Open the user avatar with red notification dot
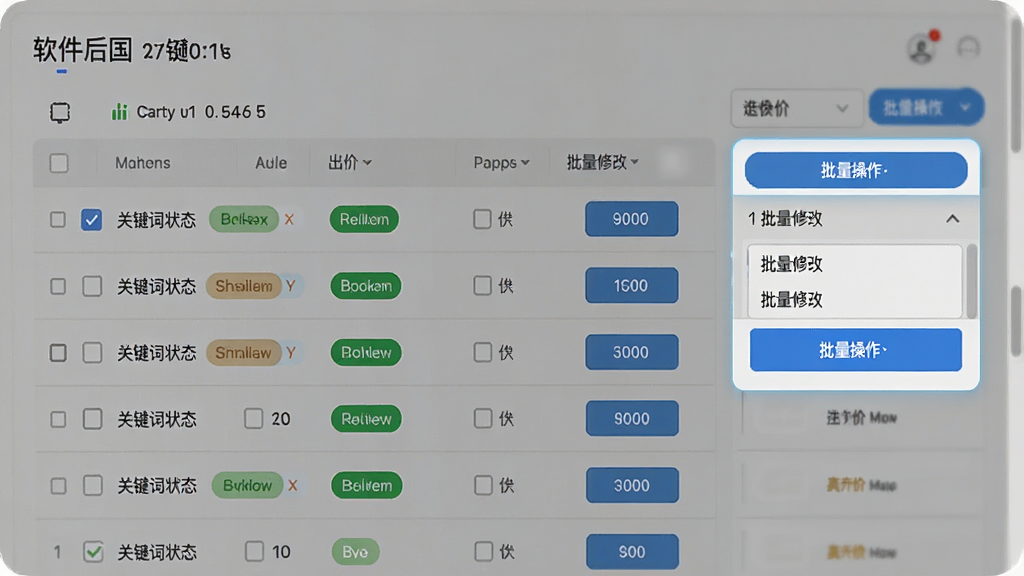This screenshot has width=1024, height=576. pyautogui.click(x=922, y=48)
